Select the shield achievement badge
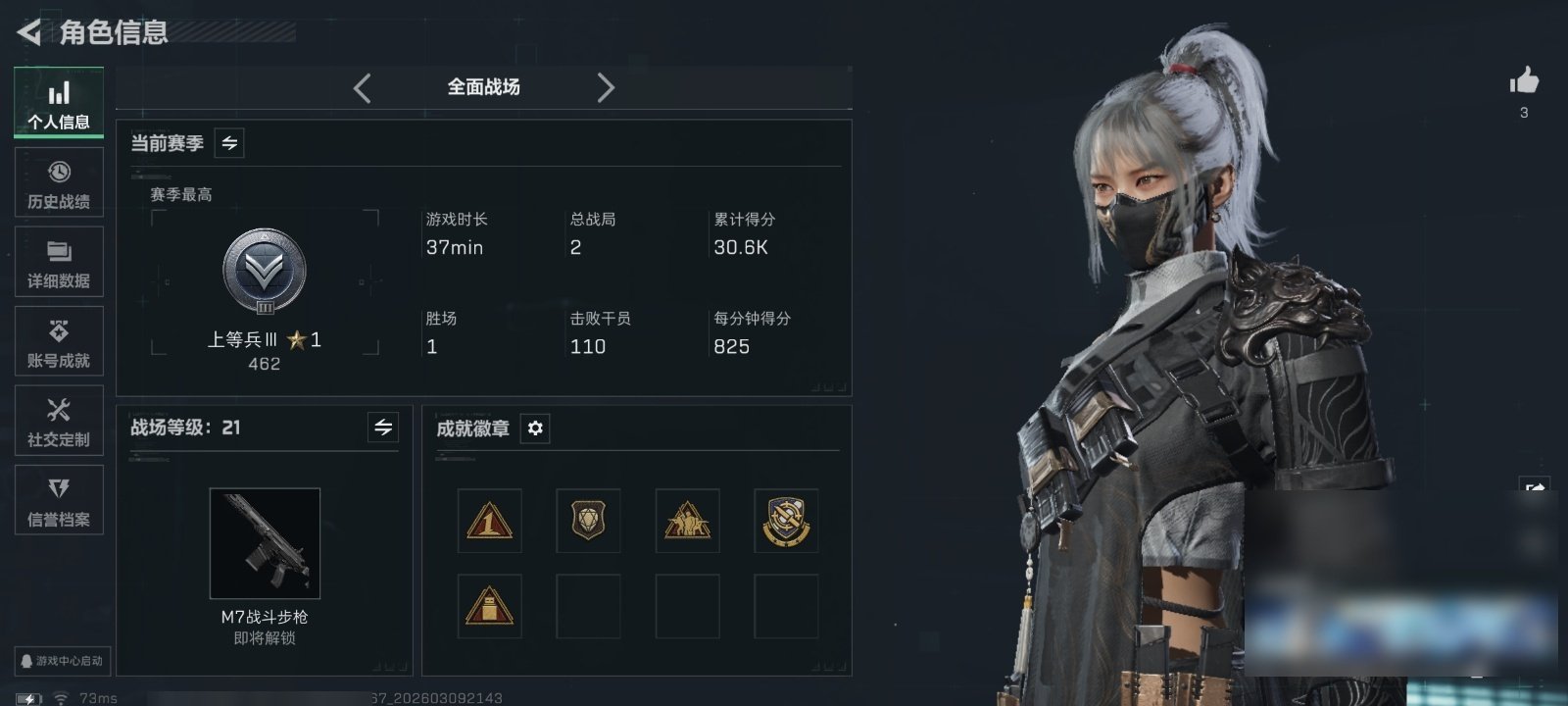The height and width of the screenshot is (706, 1568). point(588,521)
